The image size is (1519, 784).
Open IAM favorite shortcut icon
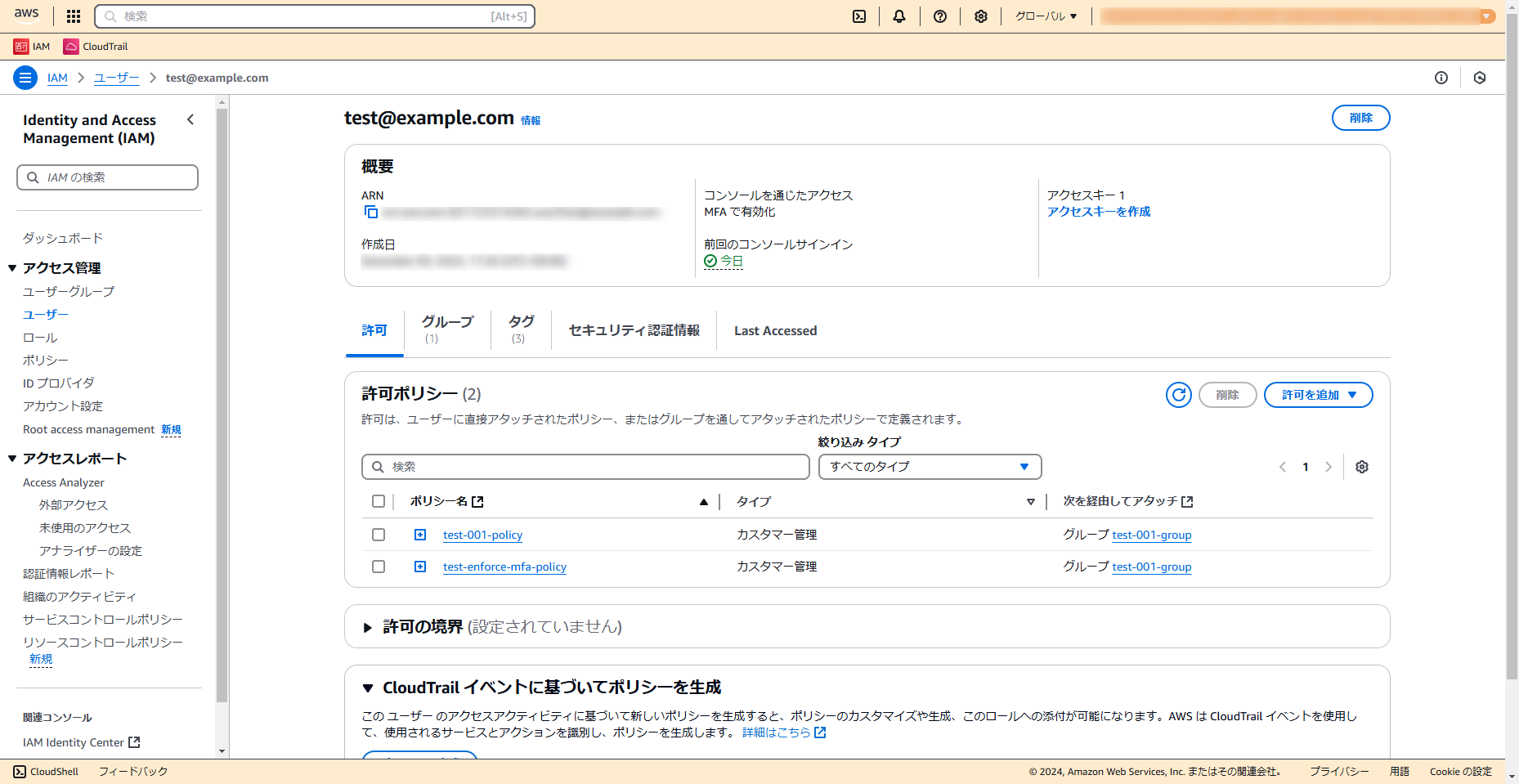tap(21, 47)
